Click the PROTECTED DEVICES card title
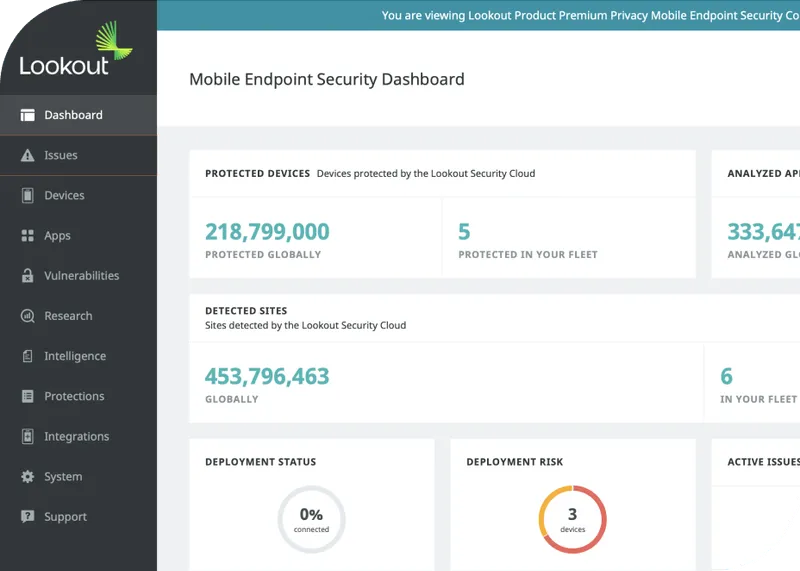Viewport: 800px width, 571px height. (x=258, y=173)
